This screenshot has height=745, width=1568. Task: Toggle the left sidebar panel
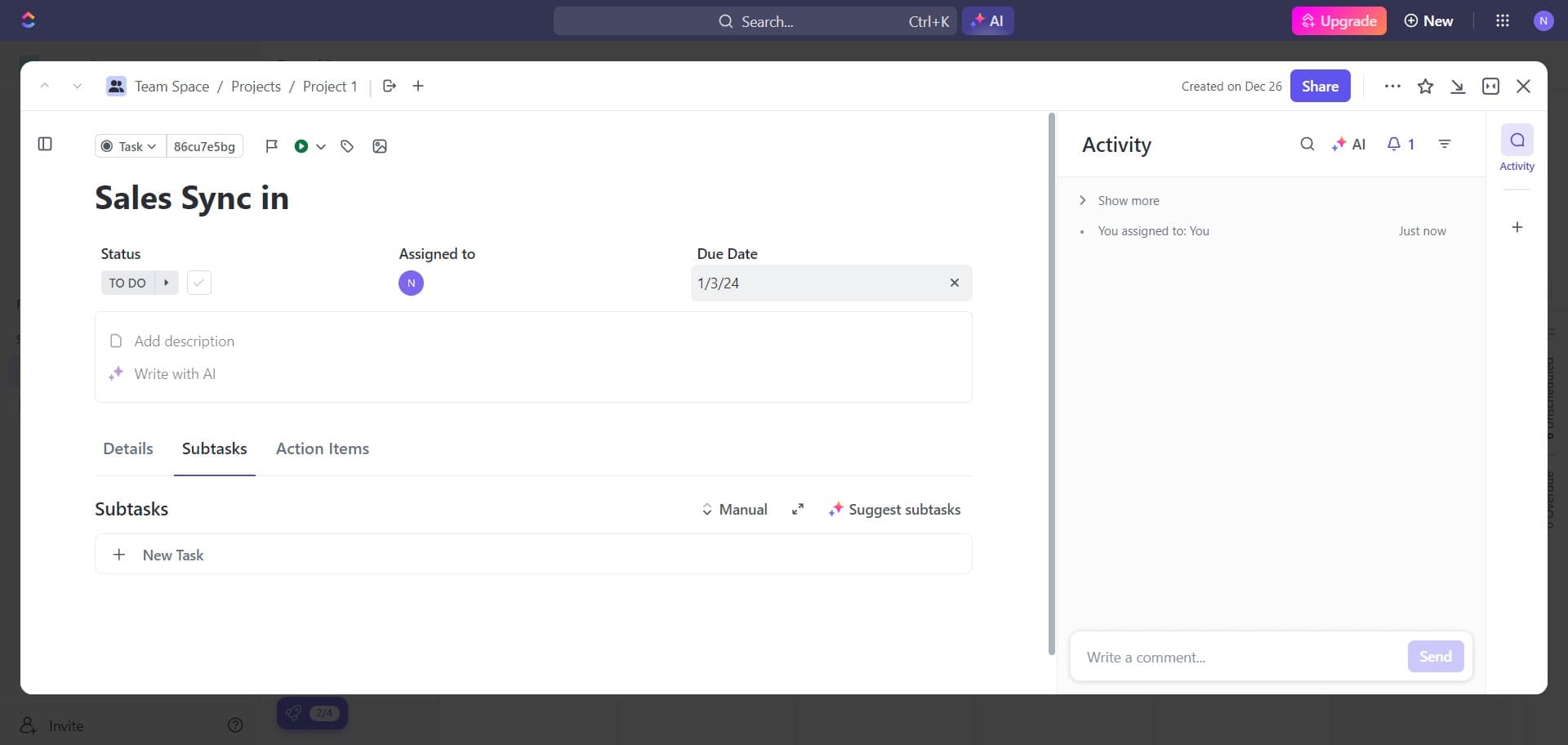45,145
